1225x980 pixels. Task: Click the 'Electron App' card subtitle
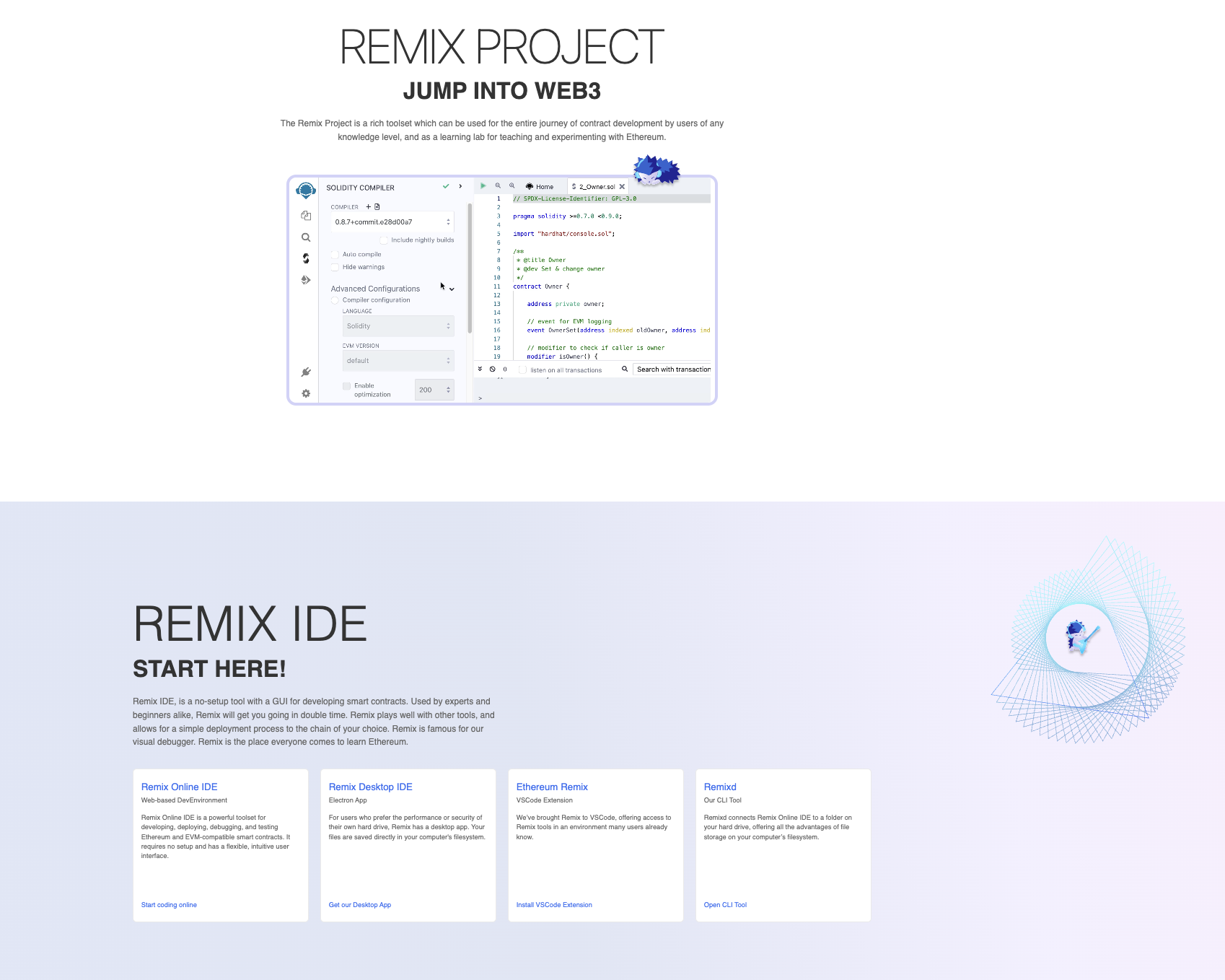coord(348,800)
